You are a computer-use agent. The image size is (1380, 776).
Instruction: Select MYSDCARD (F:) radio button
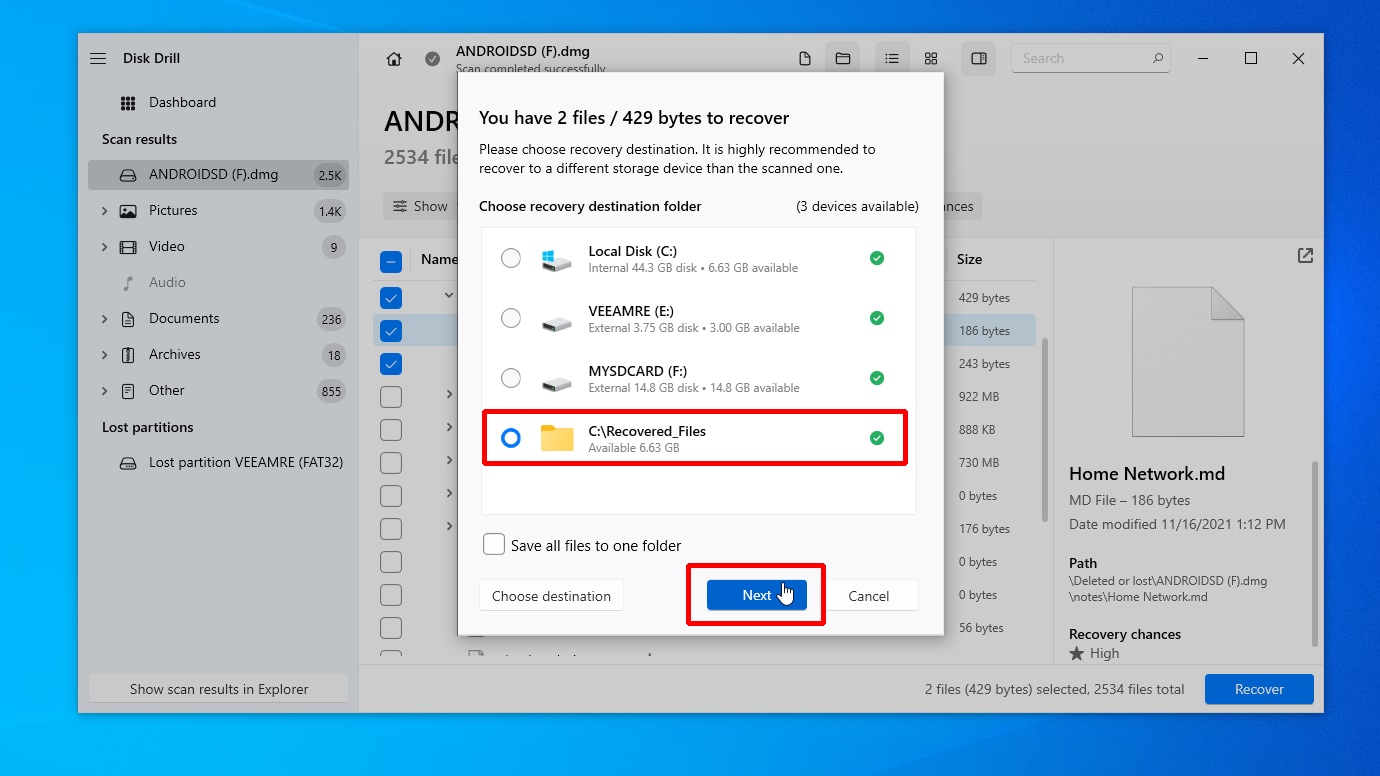[x=511, y=378]
